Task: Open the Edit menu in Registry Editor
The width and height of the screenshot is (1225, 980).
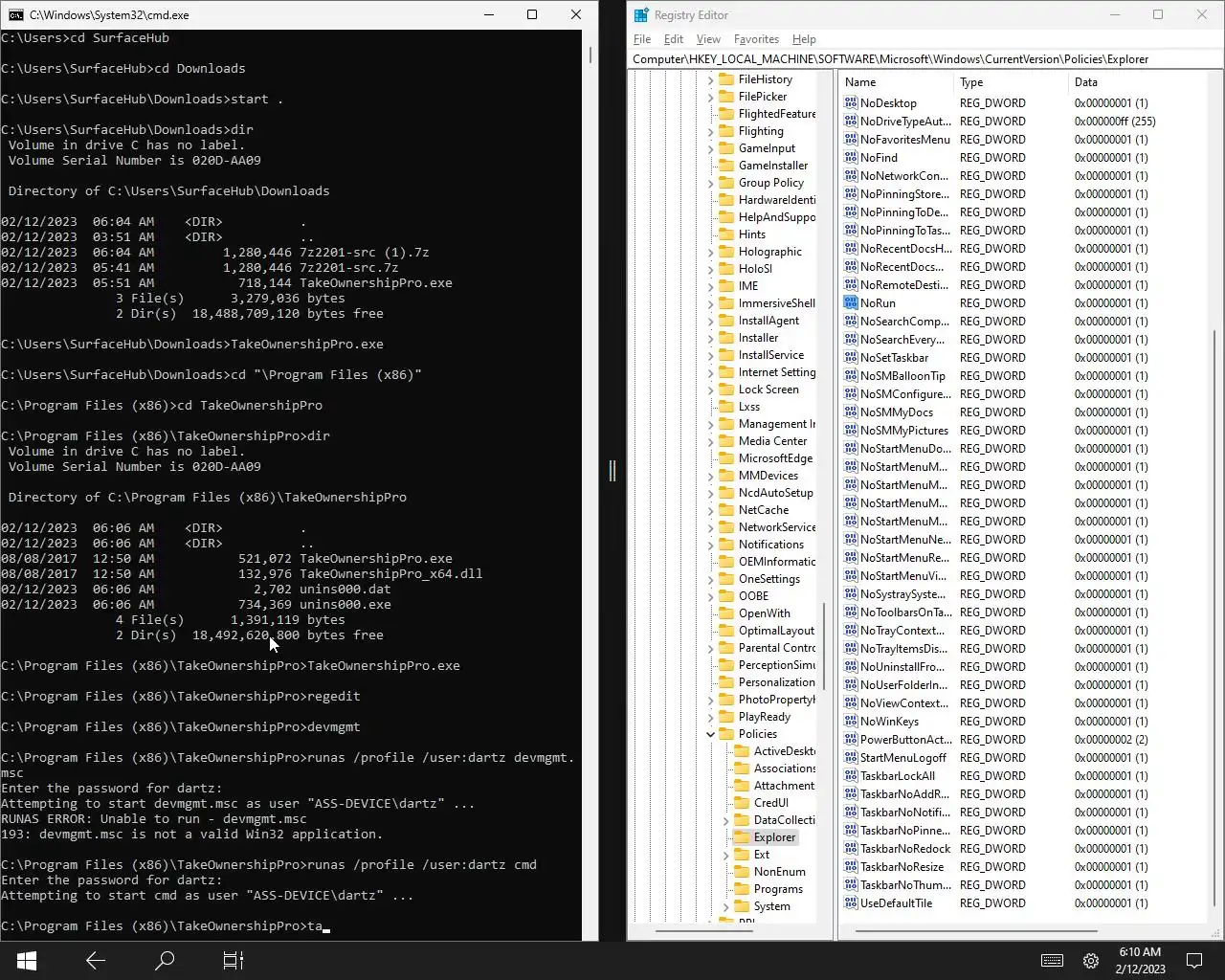Action: (x=674, y=39)
